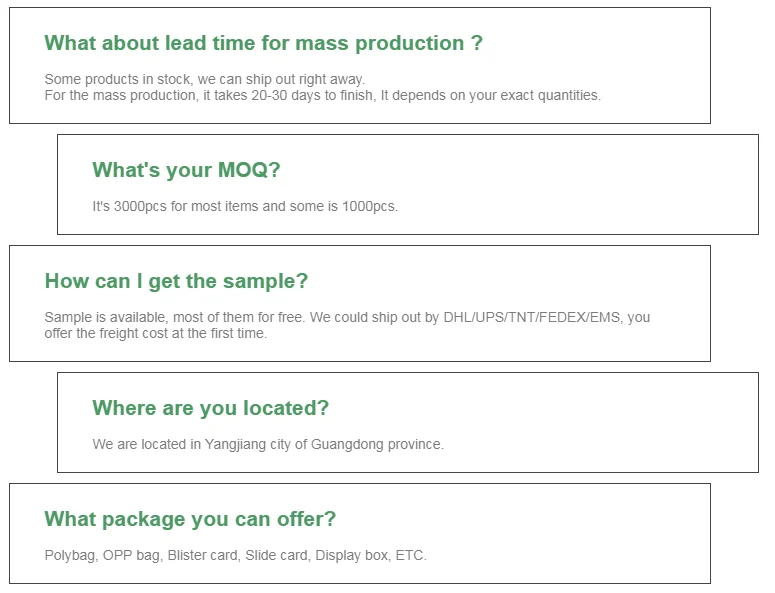Click the word '1000pcs' in MOQ answer
The width and height of the screenshot is (775, 593).
(x=370, y=207)
